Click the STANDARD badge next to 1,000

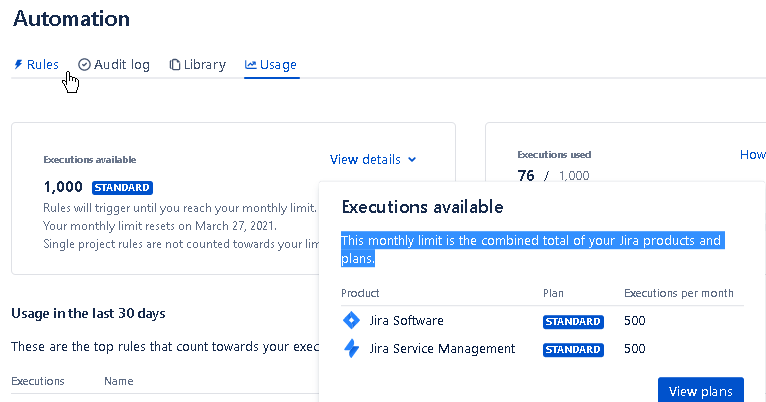pos(122,188)
